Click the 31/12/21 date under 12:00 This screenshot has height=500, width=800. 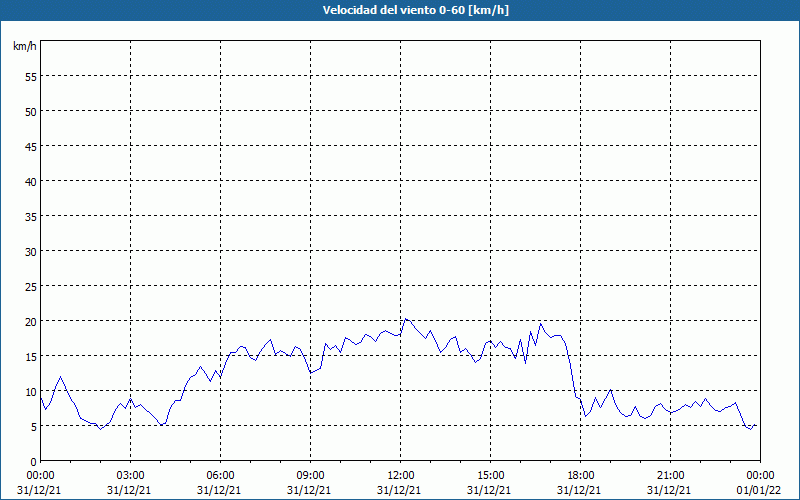tap(399, 490)
